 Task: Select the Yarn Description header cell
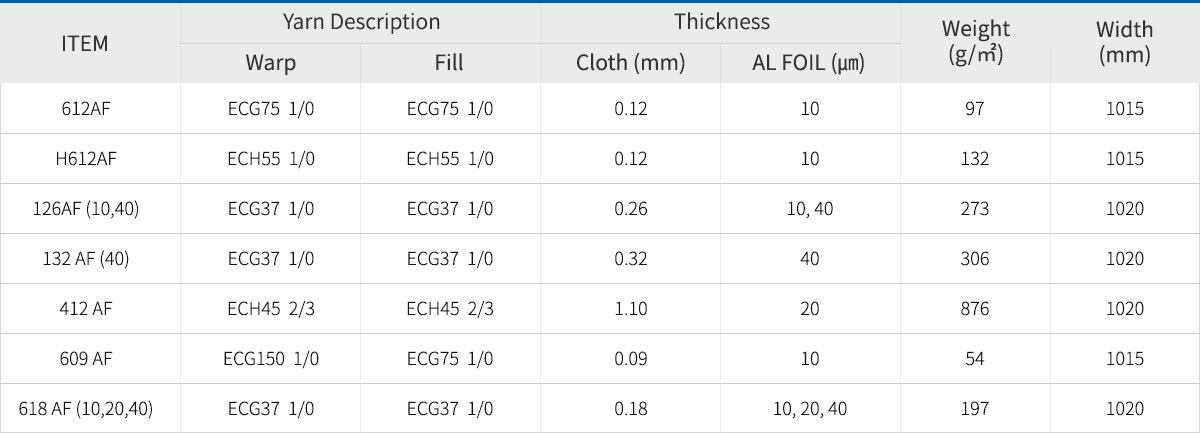click(x=361, y=21)
